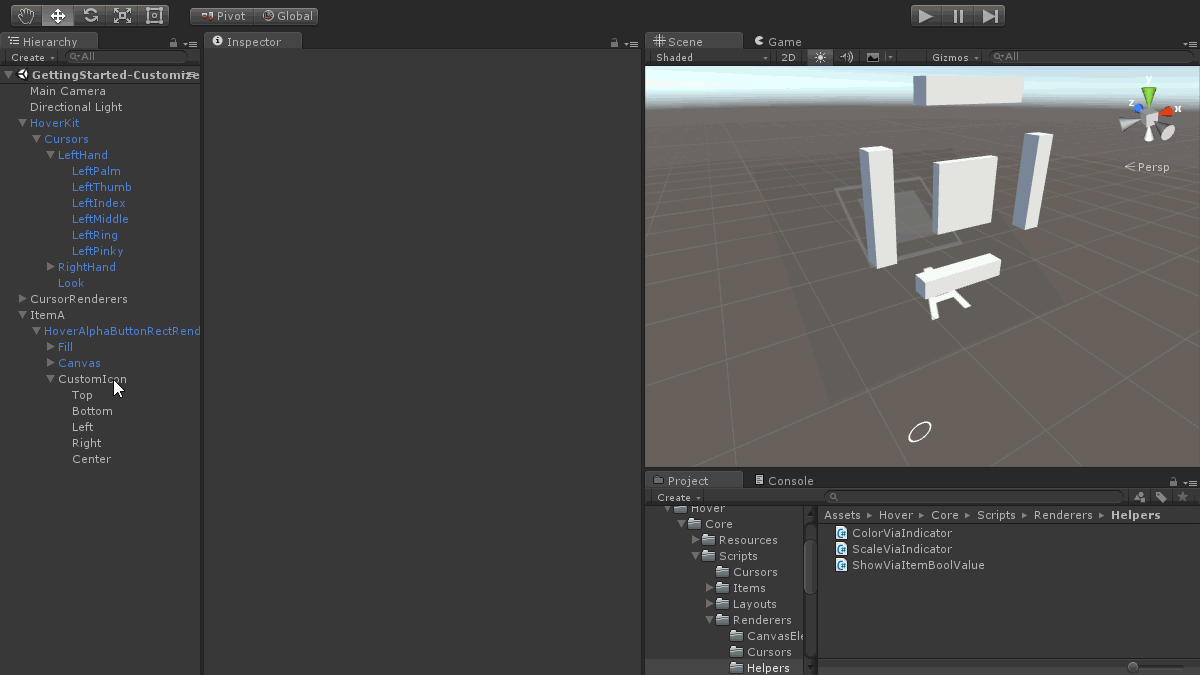The image size is (1200, 675).
Task: Click the Project icon size slider
Action: [1133, 667]
